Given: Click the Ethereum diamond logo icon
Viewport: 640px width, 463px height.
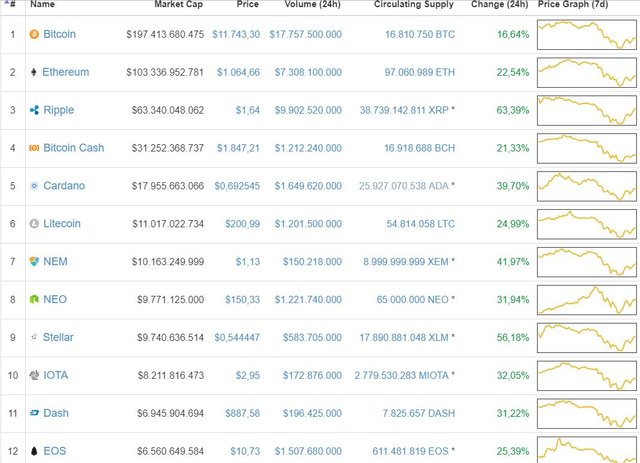Looking at the screenshot, I should pyautogui.click(x=34, y=72).
